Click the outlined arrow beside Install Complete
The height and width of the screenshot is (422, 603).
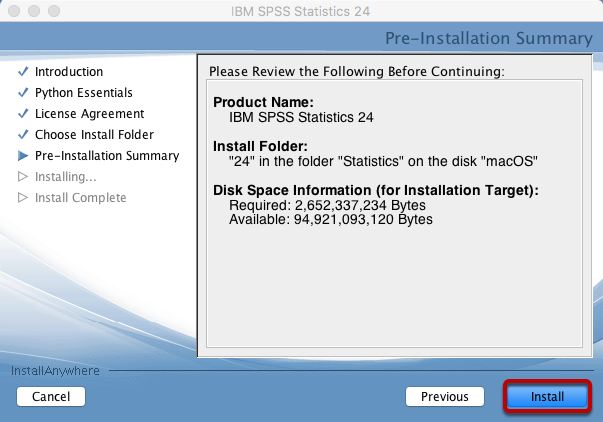click(x=23, y=197)
